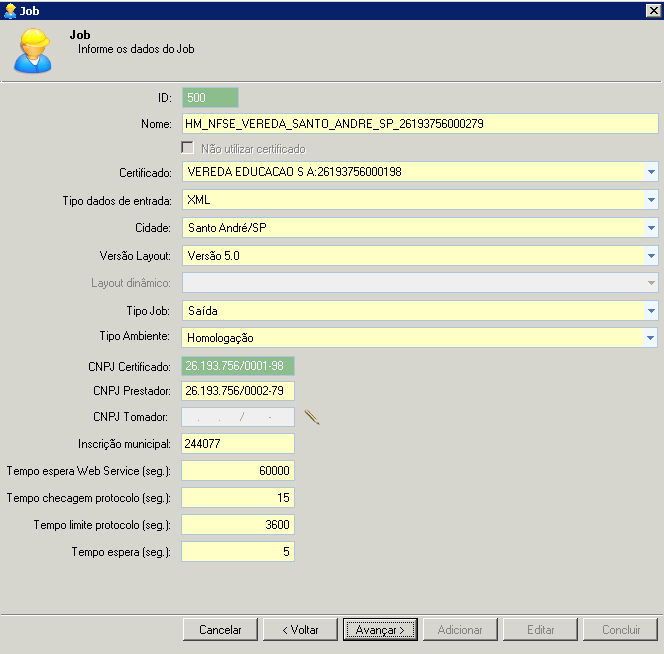Screen dimensions: 664x654
Task: Click the Avançar button
Action: 380,630
